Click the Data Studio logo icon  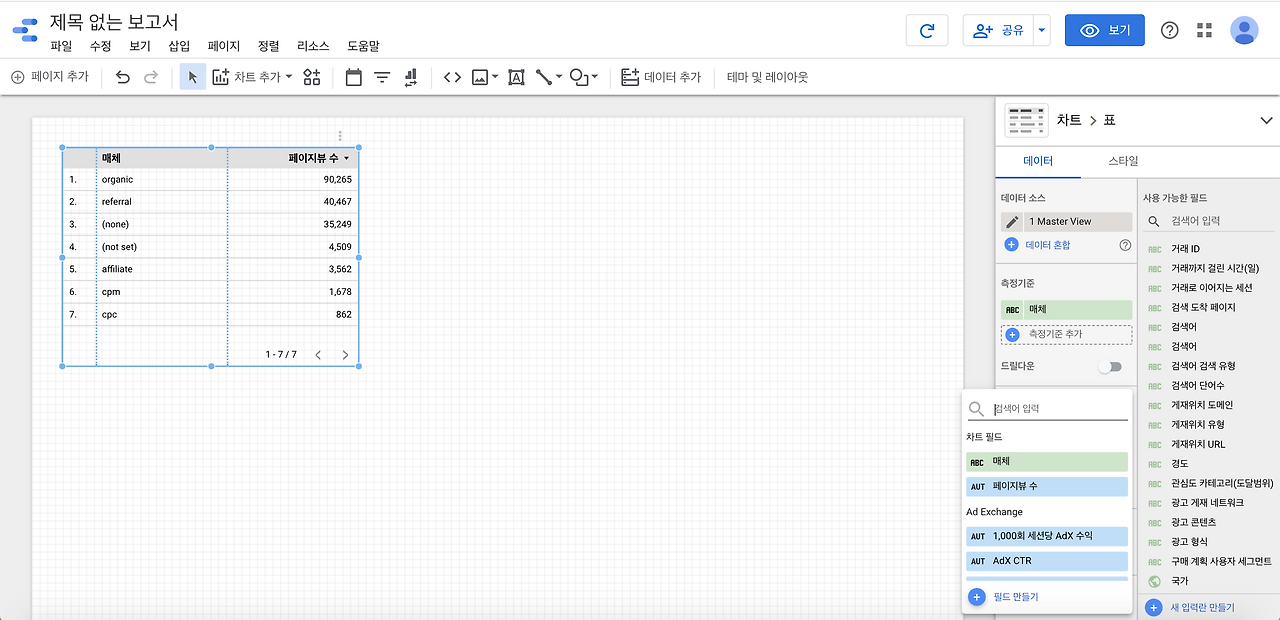click(25, 30)
